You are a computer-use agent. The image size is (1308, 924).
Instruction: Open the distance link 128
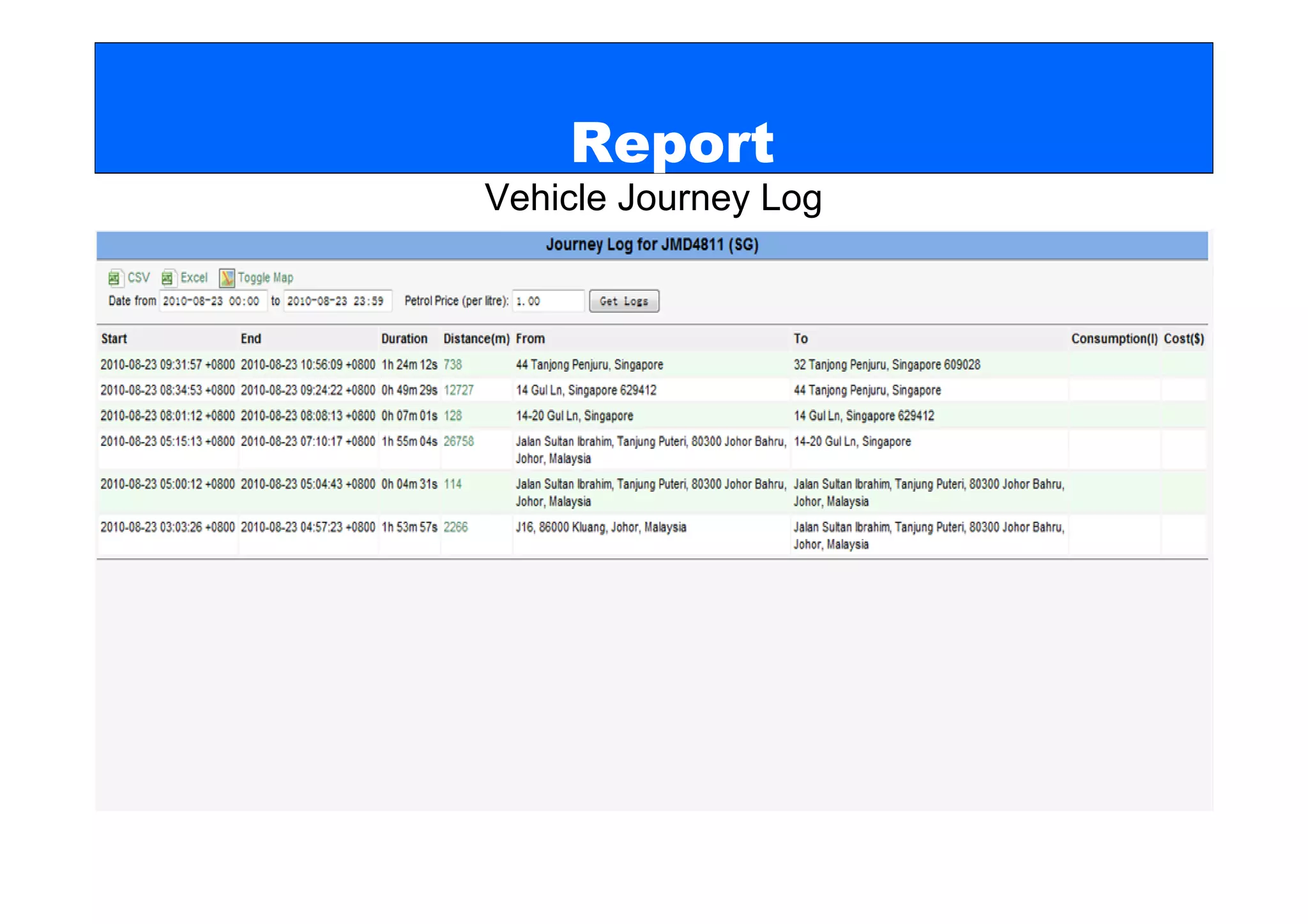[x=452, y=416]
